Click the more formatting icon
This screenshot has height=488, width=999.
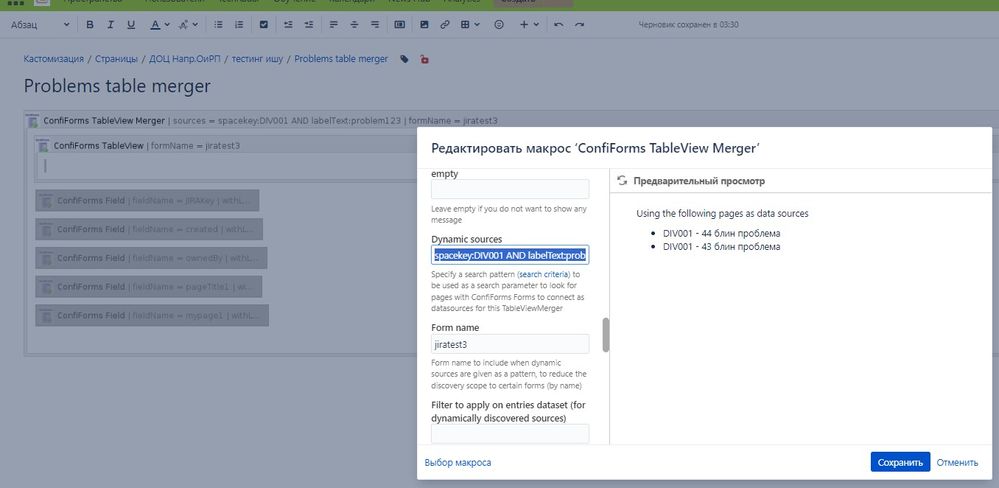pyautogui.click(x=183, y=25)
